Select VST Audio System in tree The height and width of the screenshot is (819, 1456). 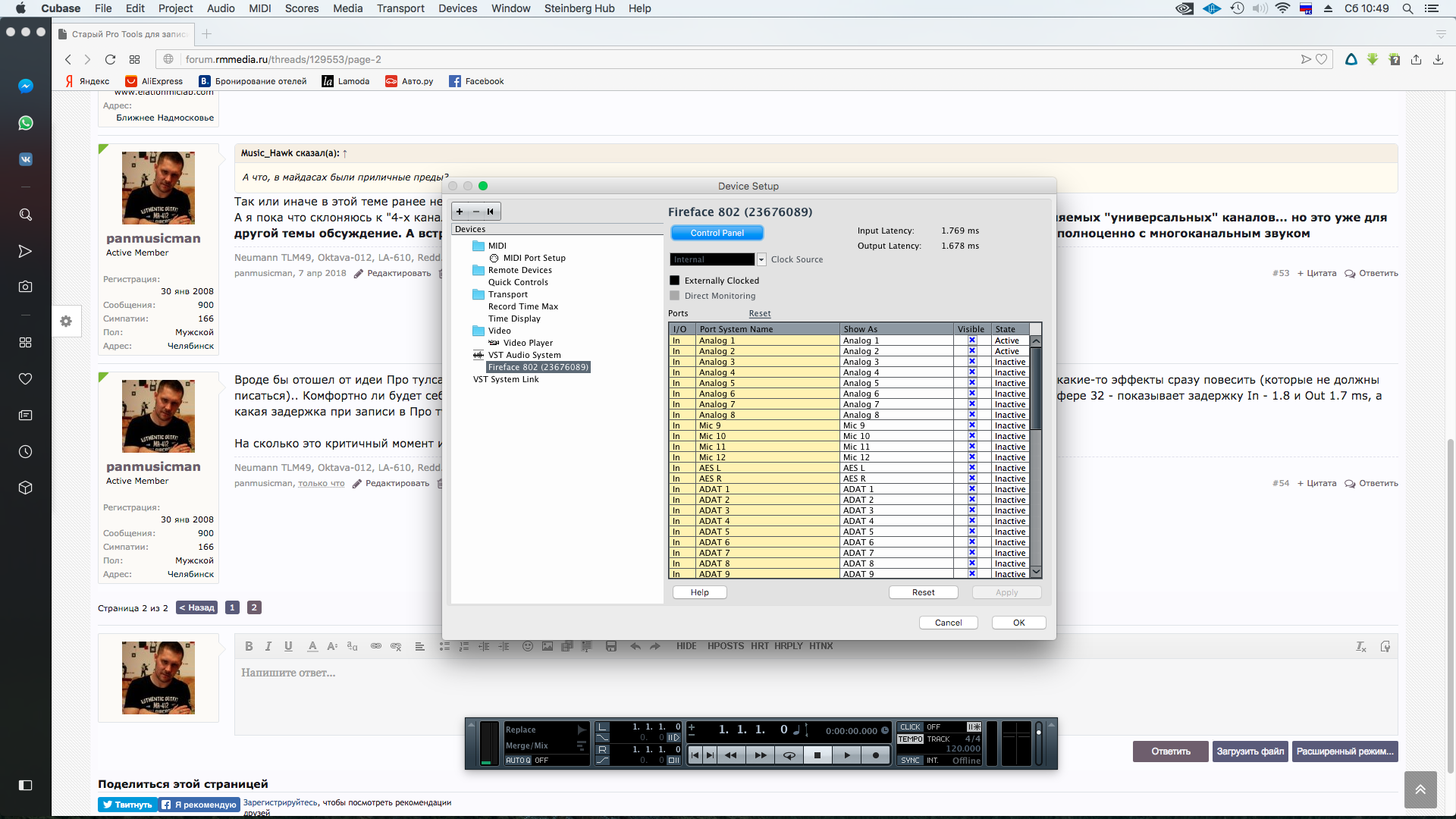tap(524, 355)
